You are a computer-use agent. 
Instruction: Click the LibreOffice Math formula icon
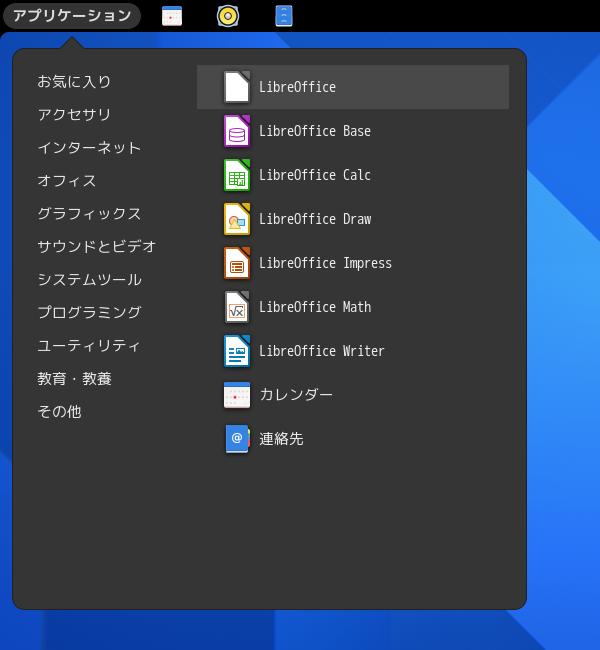237,307
